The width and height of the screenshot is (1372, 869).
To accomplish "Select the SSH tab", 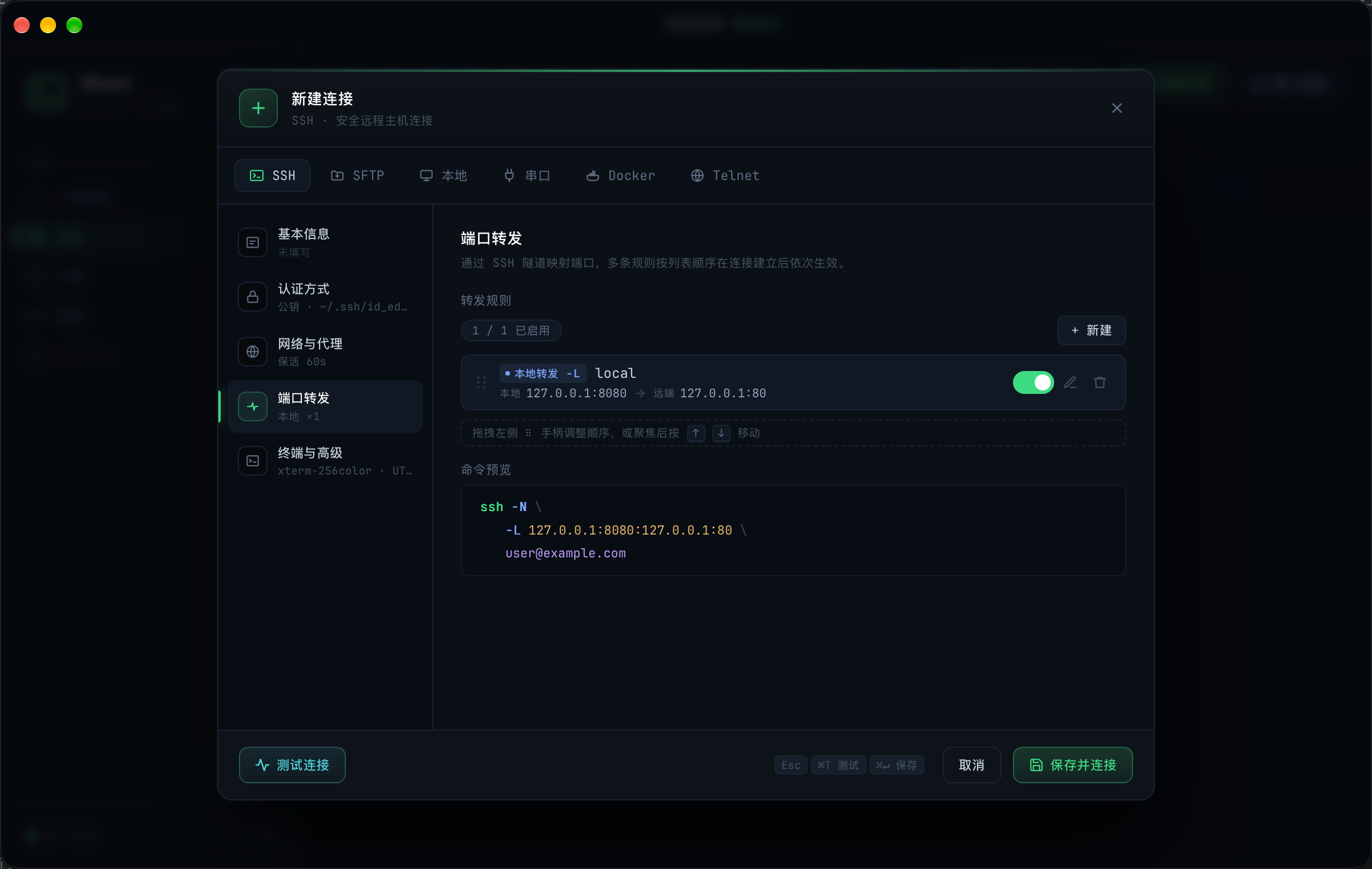I will pyautogui.click(x=272, y=176).
